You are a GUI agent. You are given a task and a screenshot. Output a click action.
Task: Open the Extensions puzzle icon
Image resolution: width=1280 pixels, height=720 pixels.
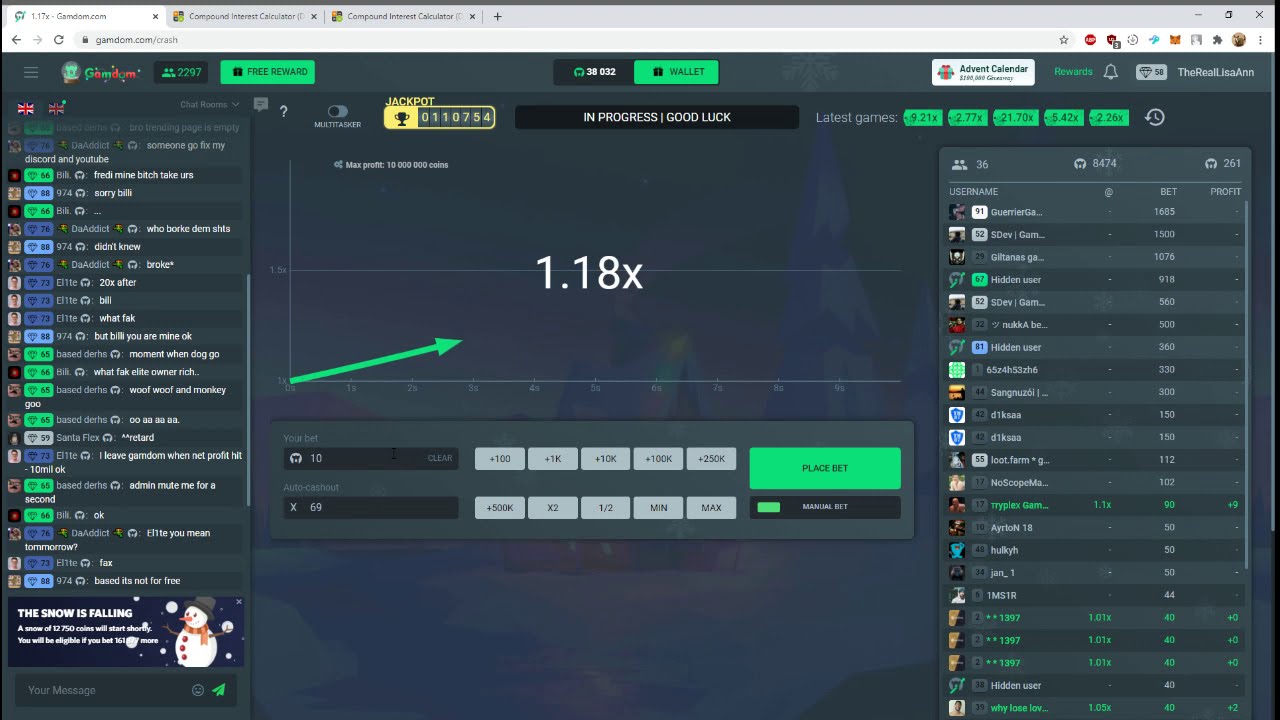click(1217, 40)
